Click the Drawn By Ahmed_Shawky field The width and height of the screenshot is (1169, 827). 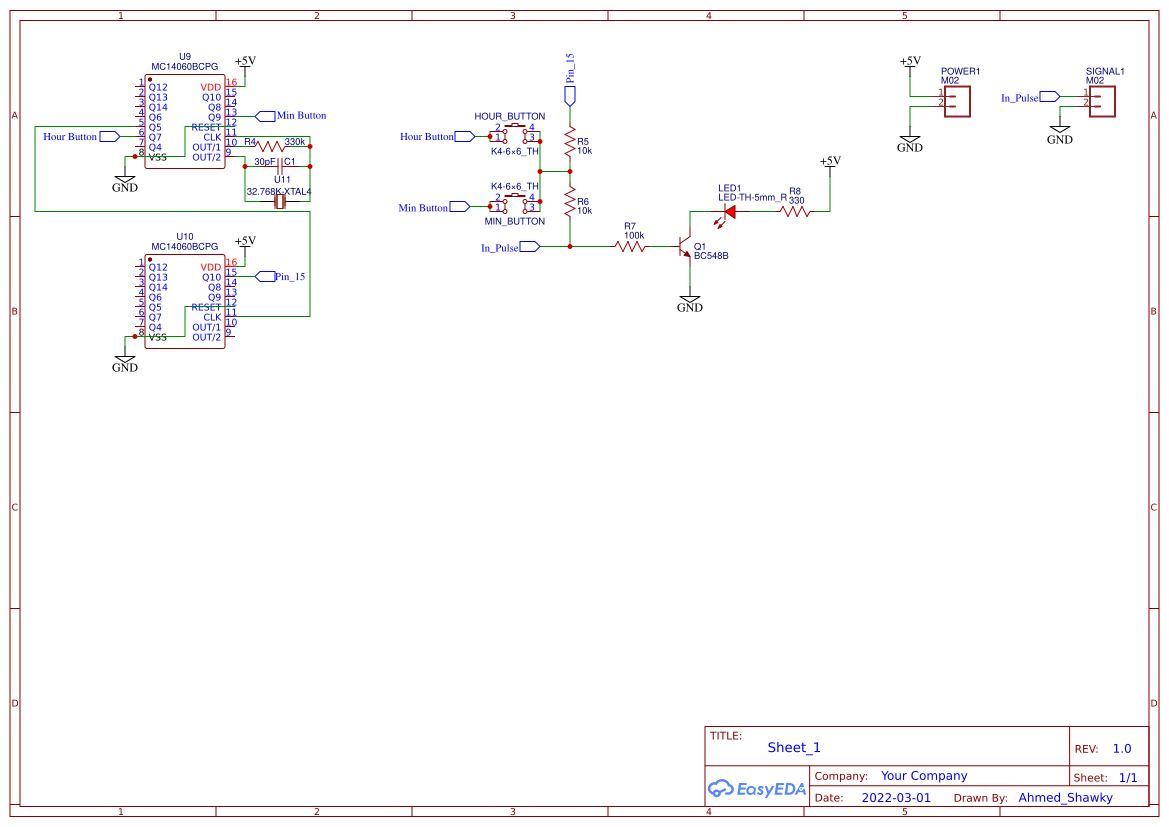click(x=1066, y=797)
